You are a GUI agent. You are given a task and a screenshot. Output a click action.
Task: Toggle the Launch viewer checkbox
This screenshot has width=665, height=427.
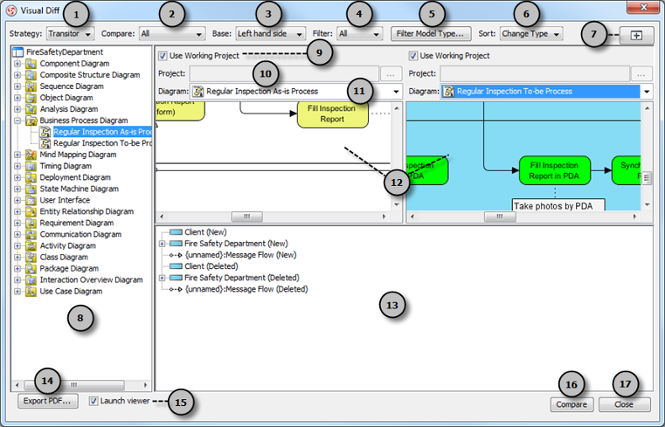click(x=94, y=401)
